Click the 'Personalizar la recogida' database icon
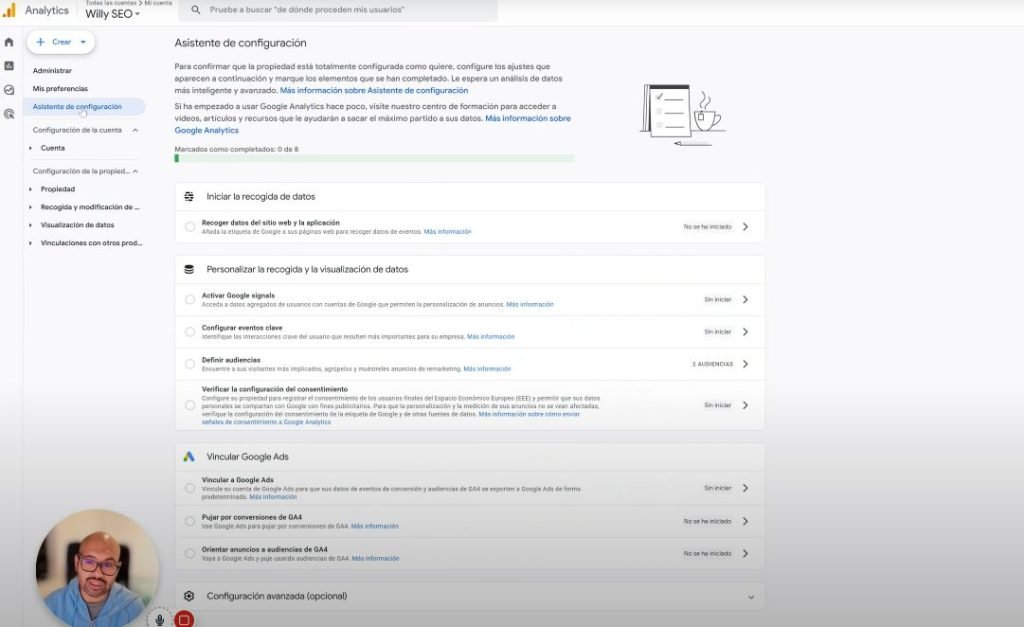Screen dimensions: 1024x627 [189, 269]
